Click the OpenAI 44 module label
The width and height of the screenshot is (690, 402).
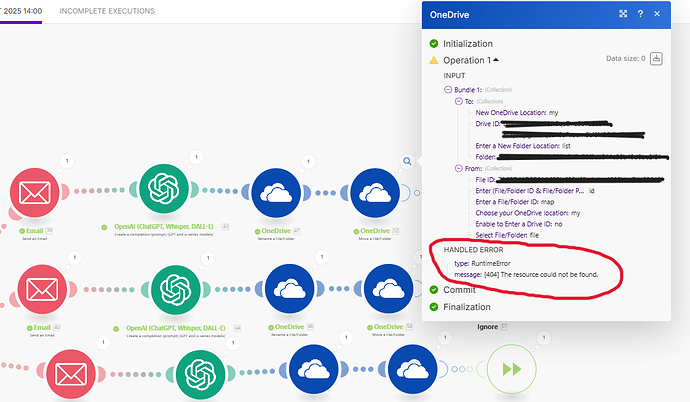[176, 328]
